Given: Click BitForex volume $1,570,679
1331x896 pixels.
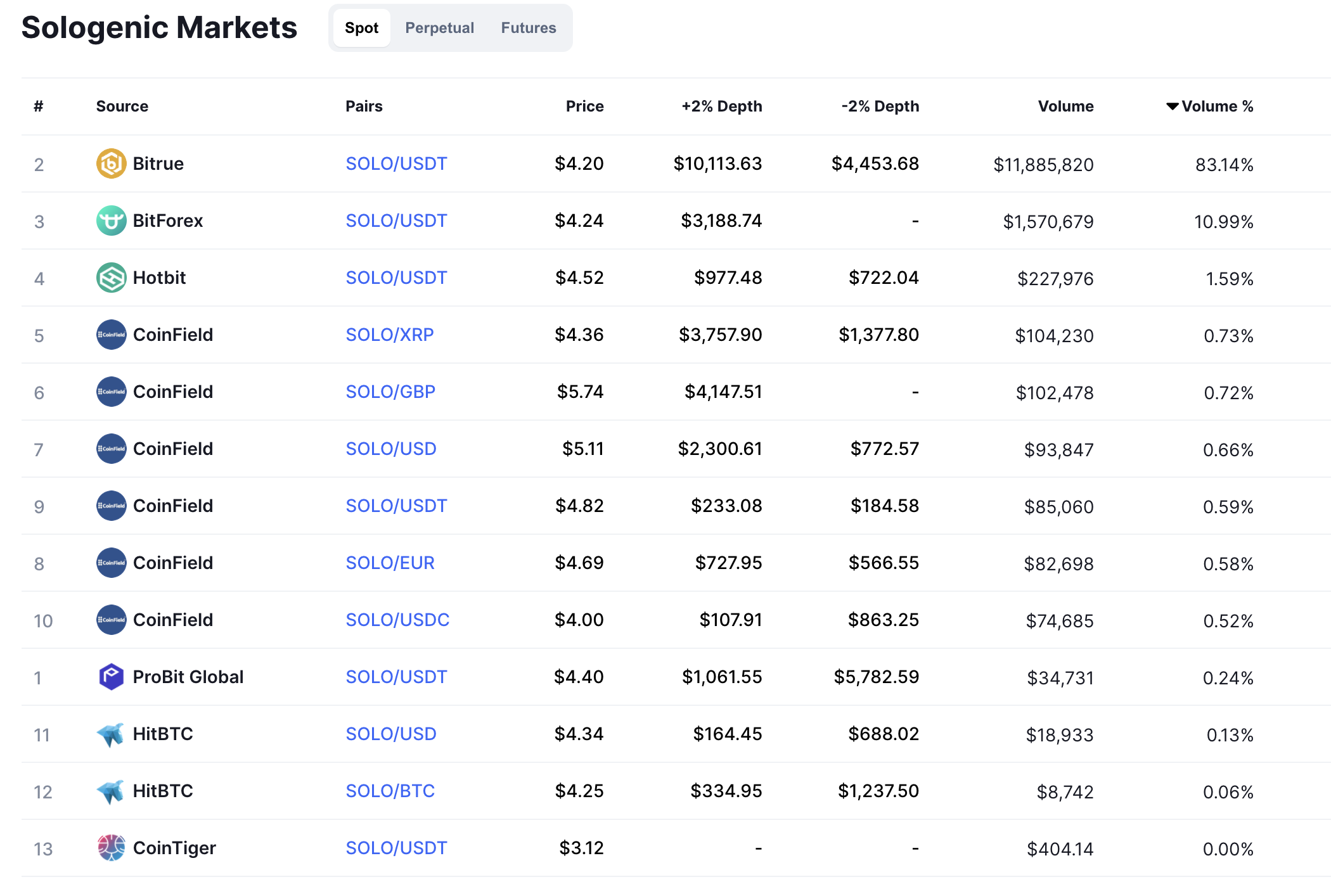Looking at the screenshot, I should [x=1048, y=222].
